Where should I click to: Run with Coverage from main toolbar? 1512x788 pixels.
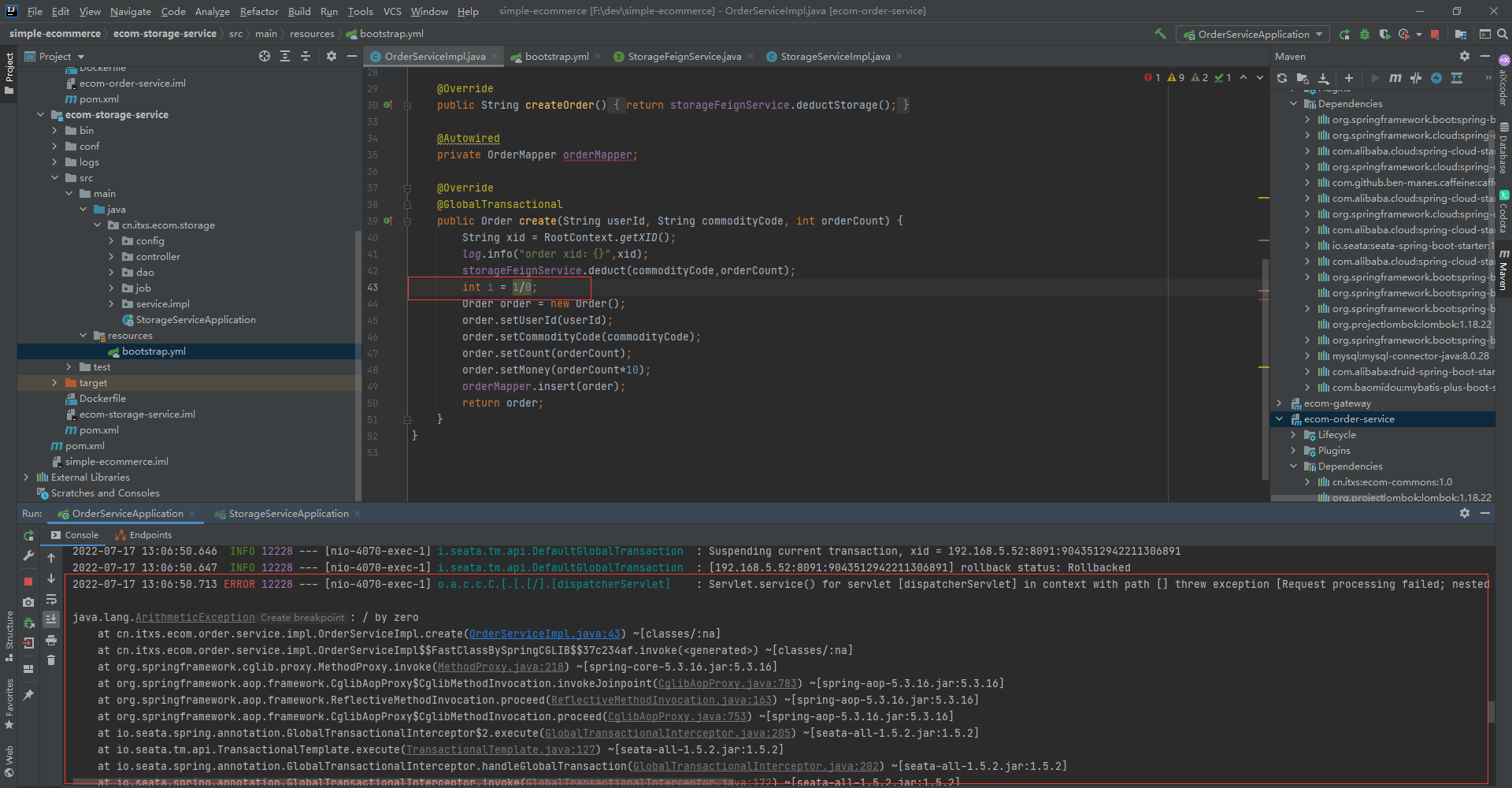1384,34
